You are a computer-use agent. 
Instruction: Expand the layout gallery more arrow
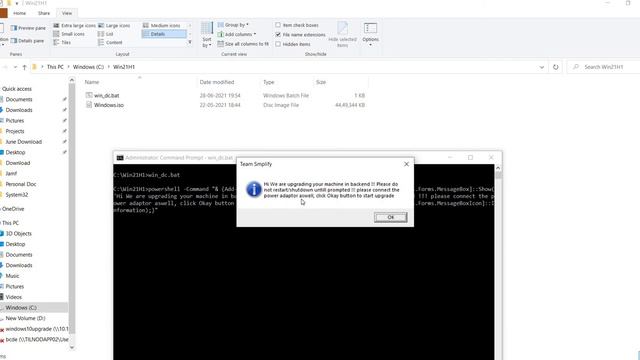point(189,42)
